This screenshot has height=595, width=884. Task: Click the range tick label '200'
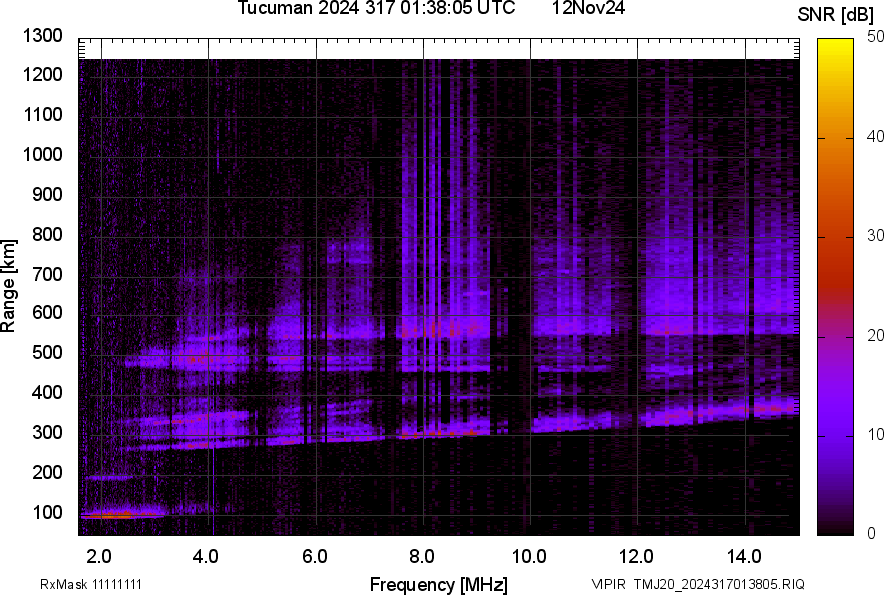pyautogui.click(x=47, y=472)
